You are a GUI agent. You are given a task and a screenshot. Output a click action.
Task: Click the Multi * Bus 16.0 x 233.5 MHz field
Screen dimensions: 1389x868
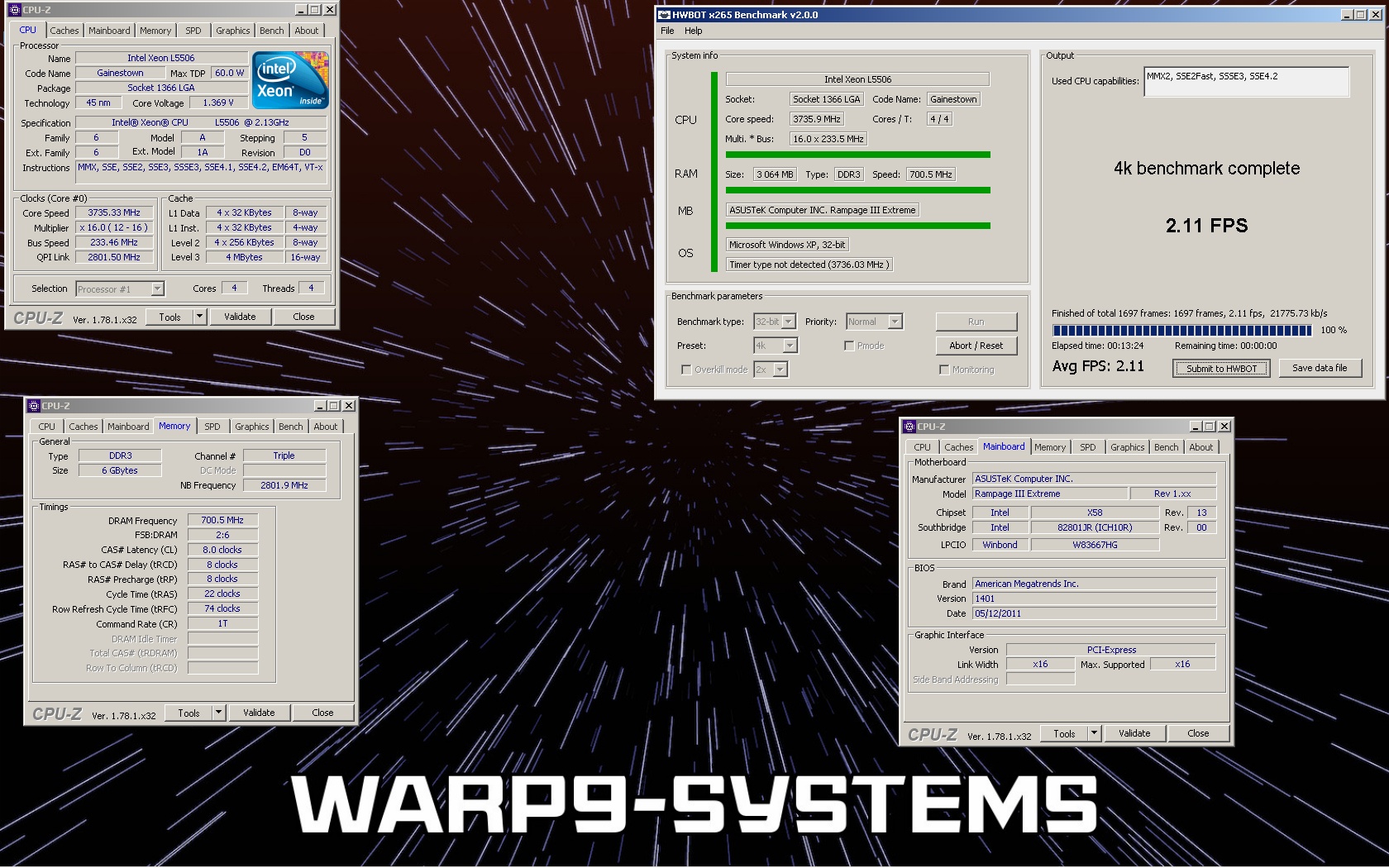(x=828, y=139)
